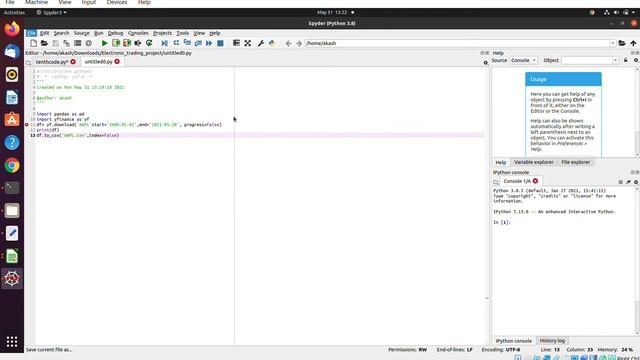The width and height of the screenshot is (640, 360).
Task: Create a new file via toolbar icon
Action: (33, 43)
